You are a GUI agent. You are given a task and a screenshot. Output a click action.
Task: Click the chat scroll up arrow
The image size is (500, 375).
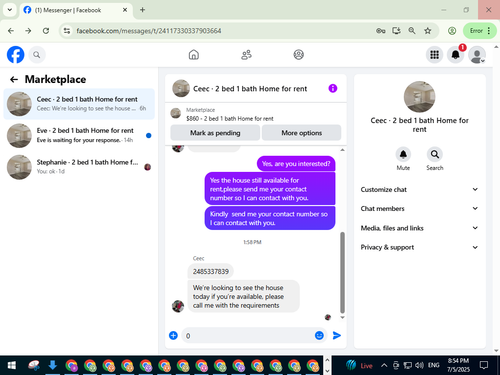[x=342, y=150]
